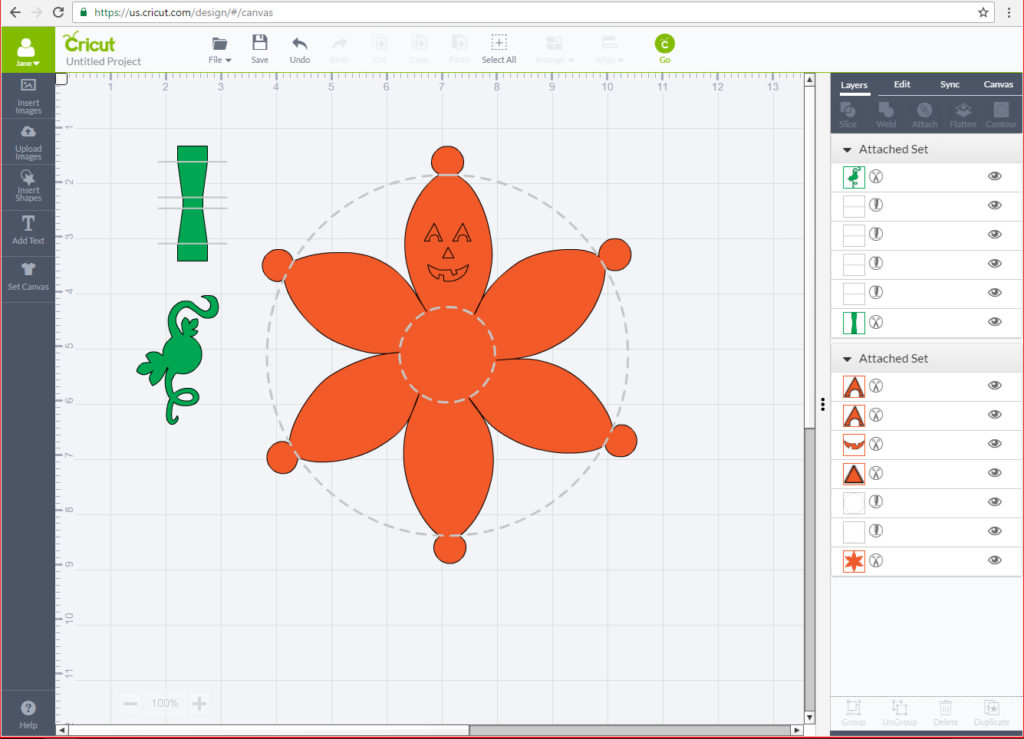Click the zoom in plus button

[199, 704]
